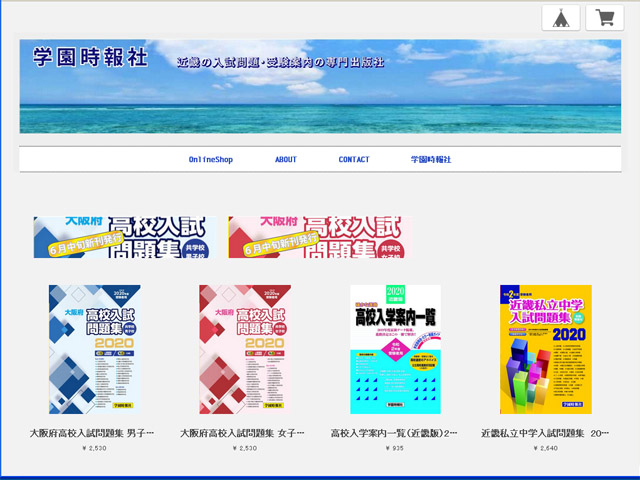Open the 高校入学案内一覧 book cover

click(395, 349)
